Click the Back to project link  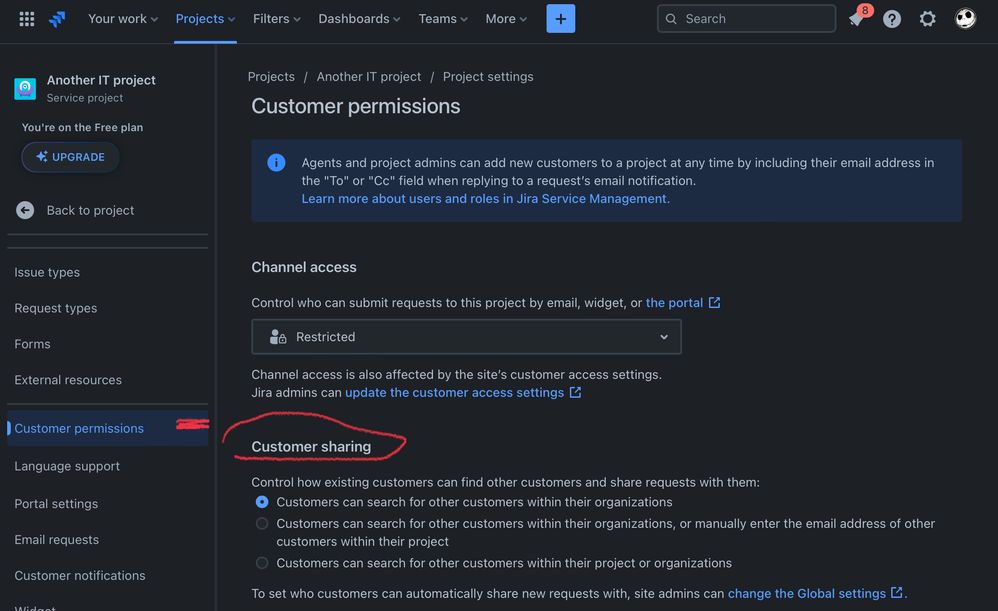coord(90,210)
